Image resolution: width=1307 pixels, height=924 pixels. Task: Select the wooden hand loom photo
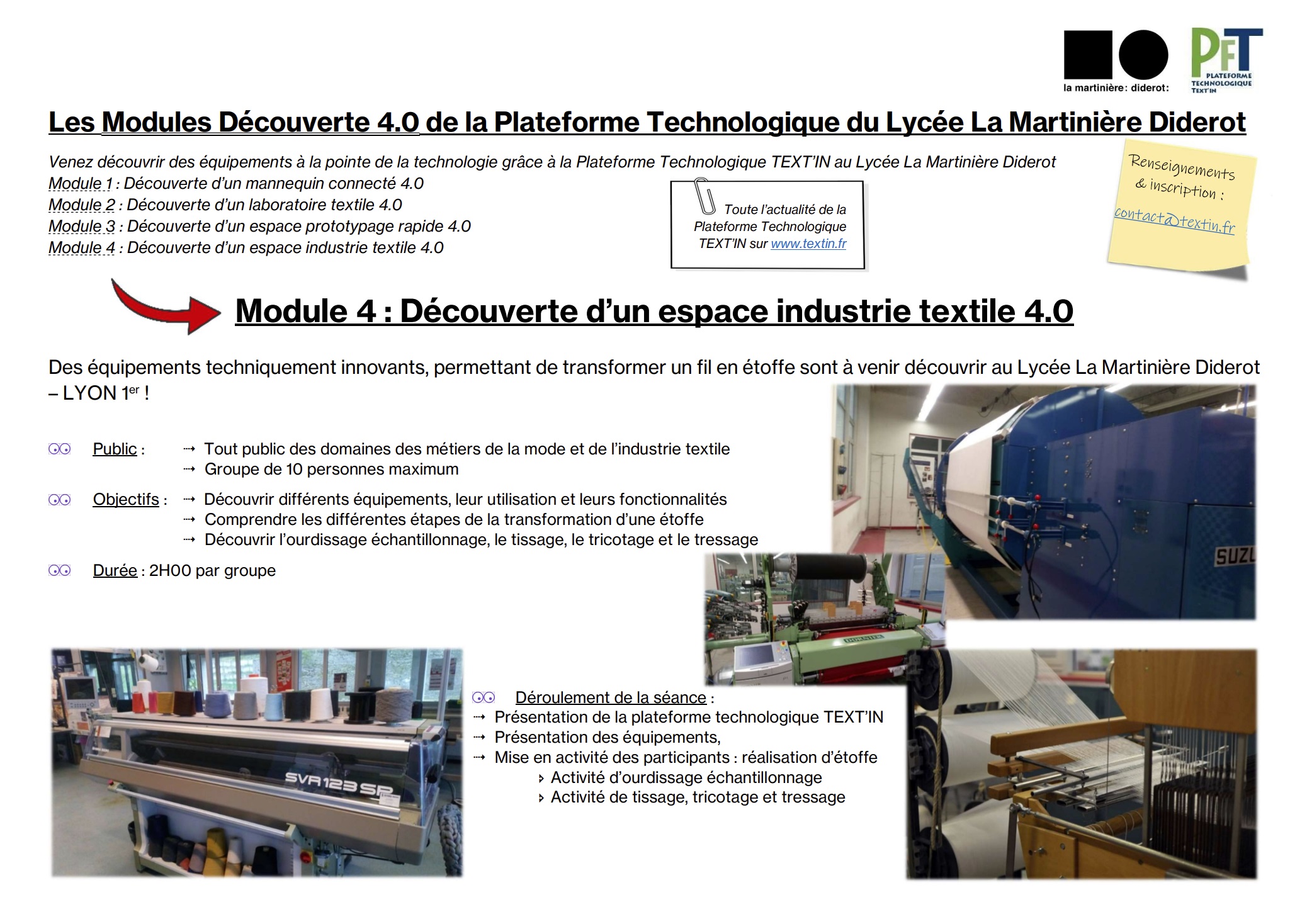(1082, 763)
